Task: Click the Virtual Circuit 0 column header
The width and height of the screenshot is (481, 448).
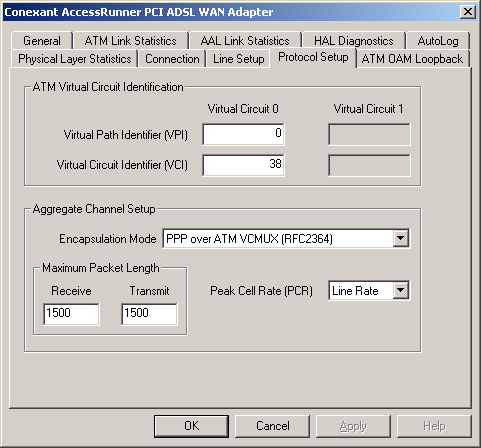Action: click(243, 109)
